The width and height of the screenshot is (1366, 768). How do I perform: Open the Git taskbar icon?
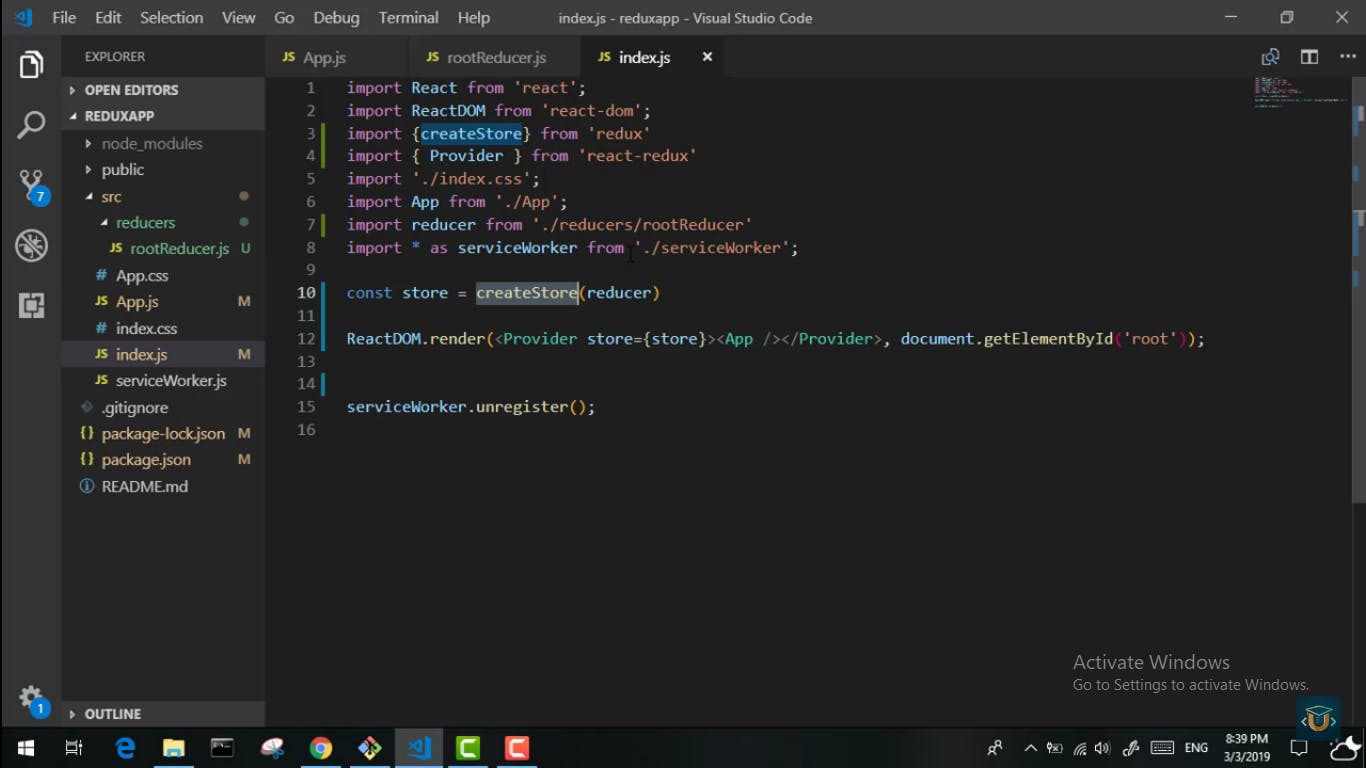(369, 748)
